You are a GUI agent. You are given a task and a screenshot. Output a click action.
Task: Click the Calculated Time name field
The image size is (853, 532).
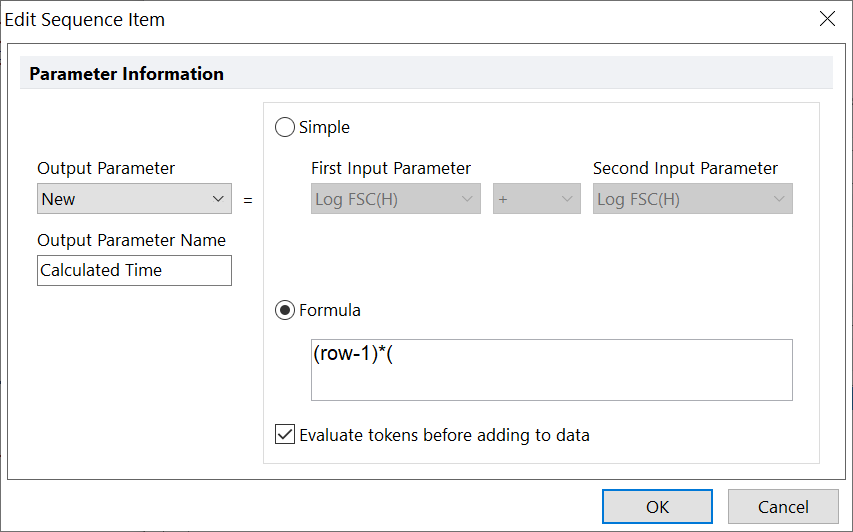pyautogui.click(x=134, y=270)
